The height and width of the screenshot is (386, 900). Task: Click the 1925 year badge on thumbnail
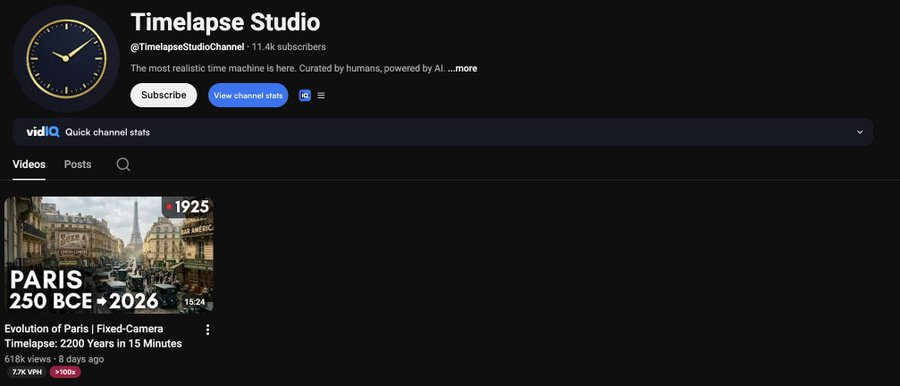click(x=188, y=207)
